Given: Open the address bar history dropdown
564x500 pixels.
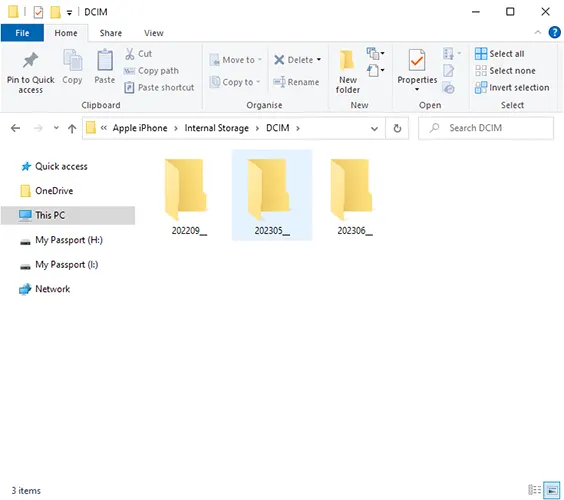Looking at the screenshot, I should (x=374, y=128).
